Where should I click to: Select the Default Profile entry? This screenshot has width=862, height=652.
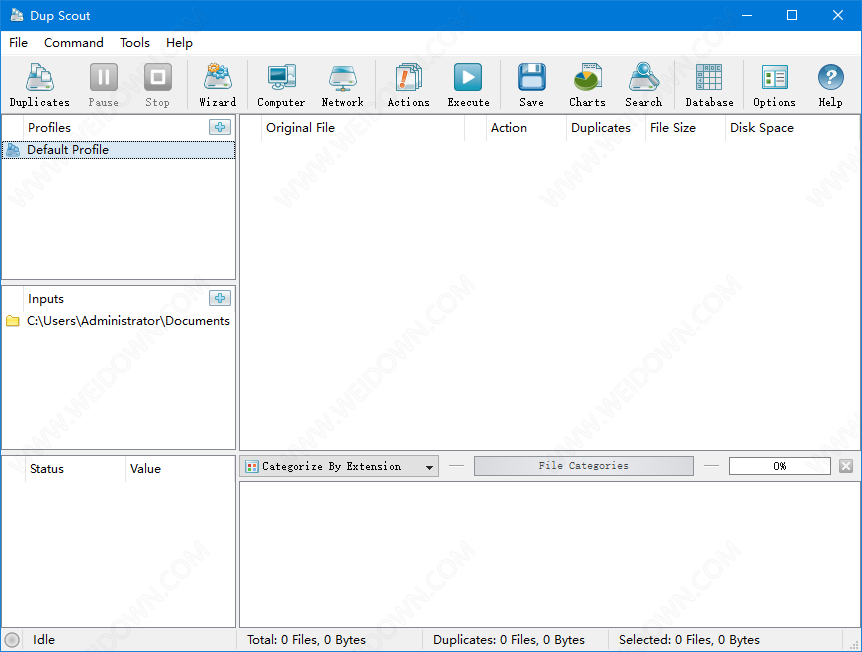click(119, 150)
